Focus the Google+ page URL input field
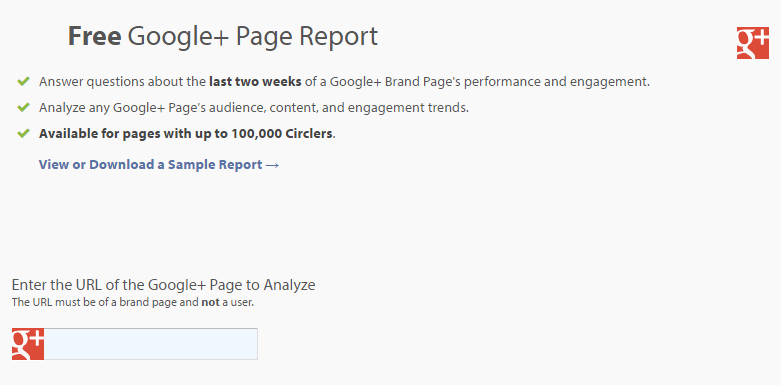This screenshot has width=781, height=385. point(151,344)
